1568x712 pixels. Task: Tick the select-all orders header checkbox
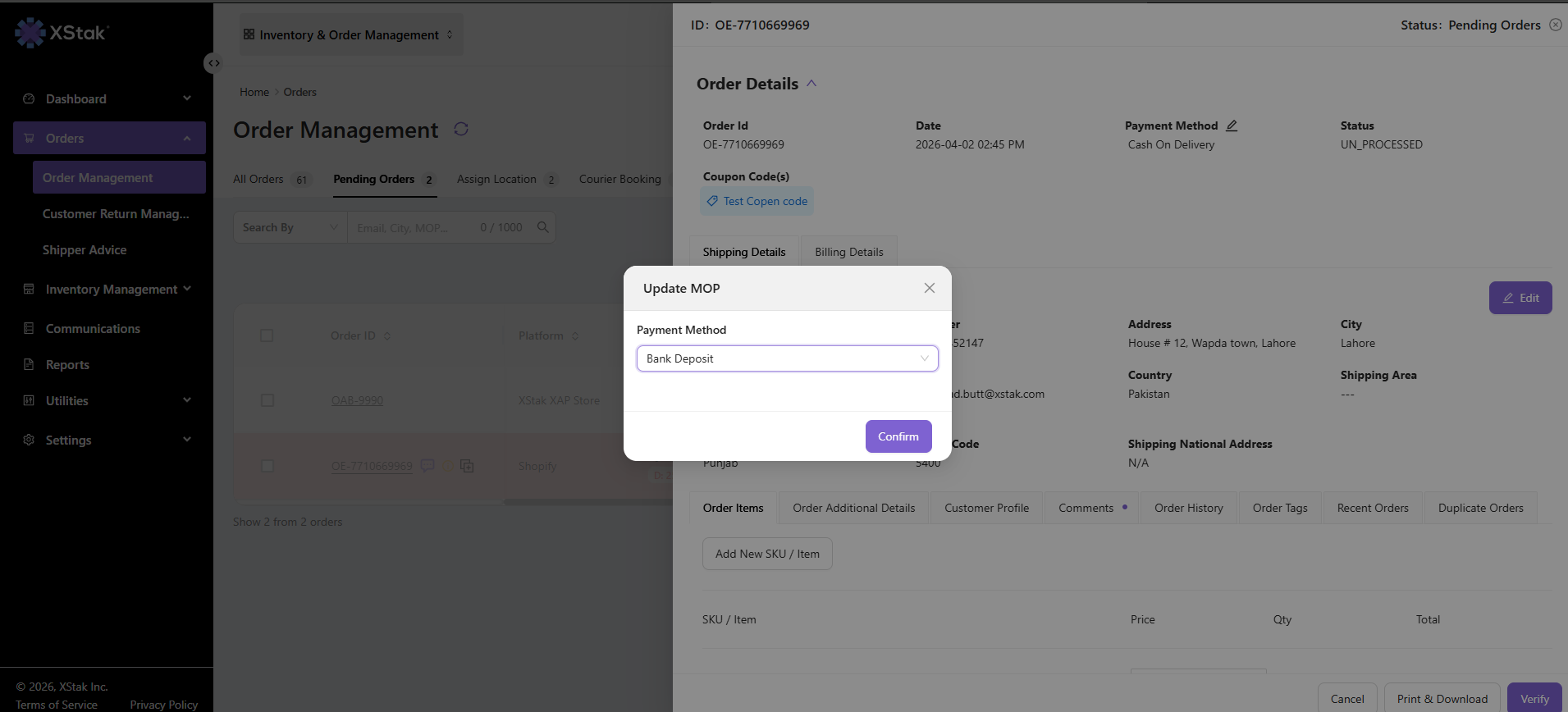coord(267,335)
